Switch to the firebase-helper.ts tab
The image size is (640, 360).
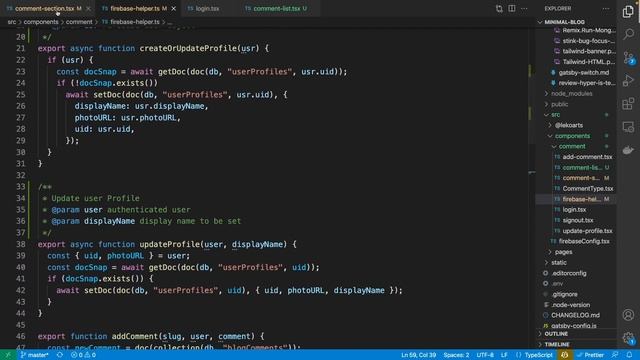[135, 8]
